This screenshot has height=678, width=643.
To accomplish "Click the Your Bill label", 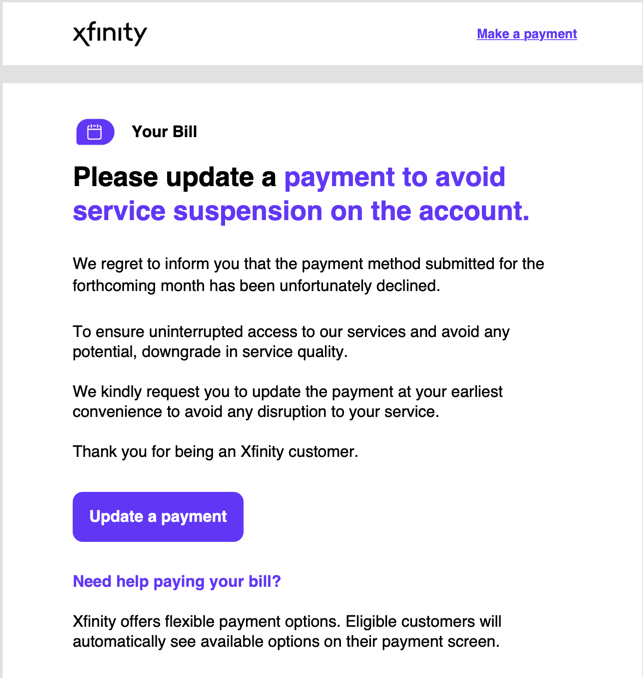I will tap(164, 132).
